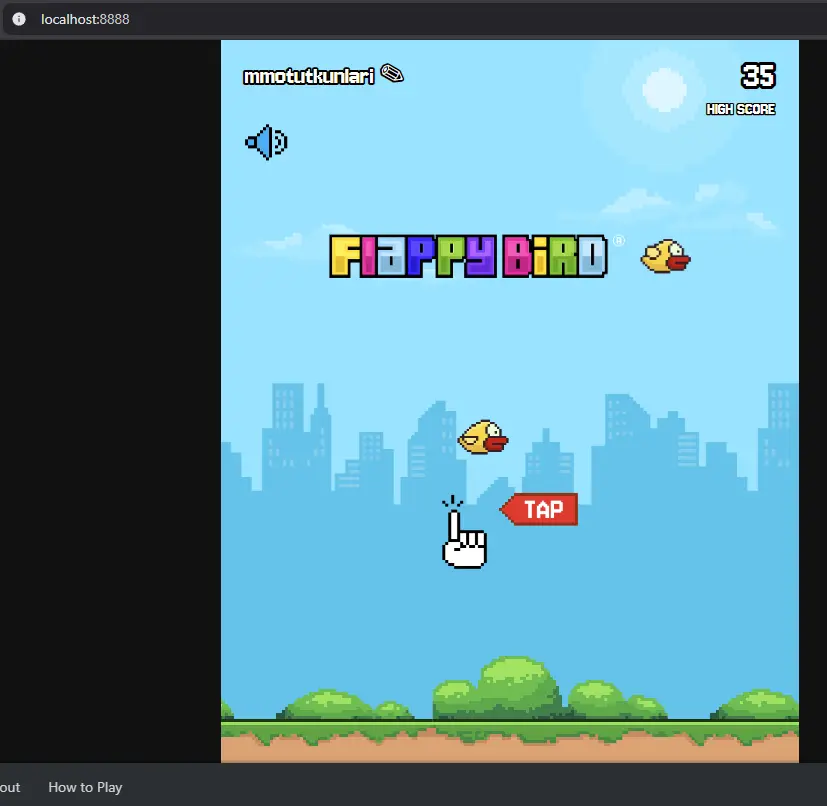
Task: Click the red TAP sign
Action: (x=539, y=509)
